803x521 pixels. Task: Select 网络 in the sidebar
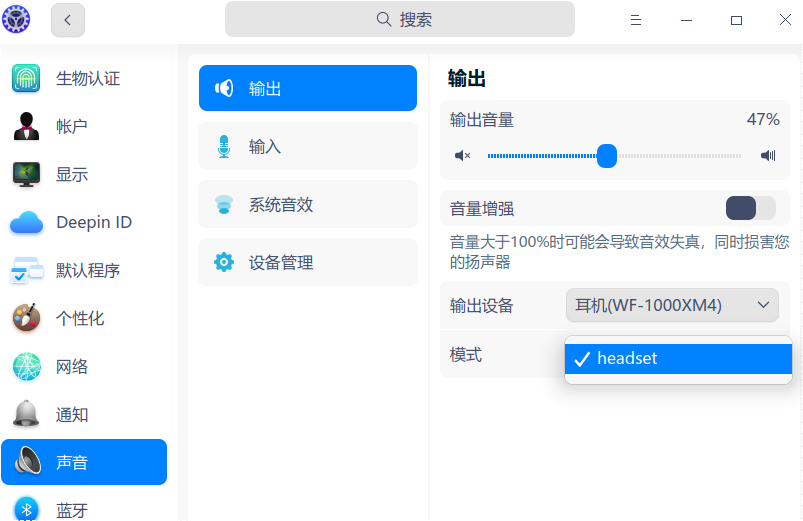click(84, 366)
